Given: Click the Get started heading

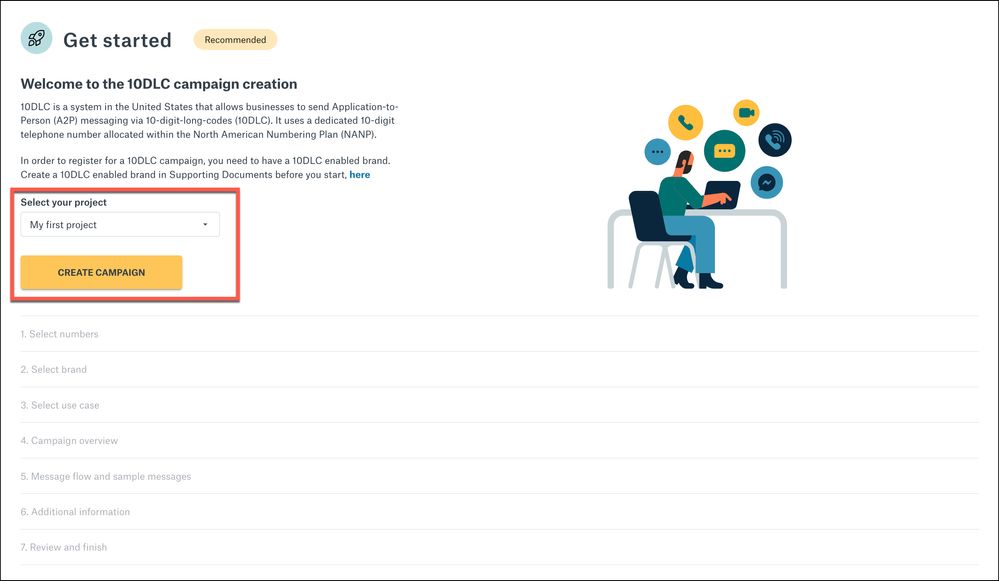Looking at the screenshot, I should 117,41.
